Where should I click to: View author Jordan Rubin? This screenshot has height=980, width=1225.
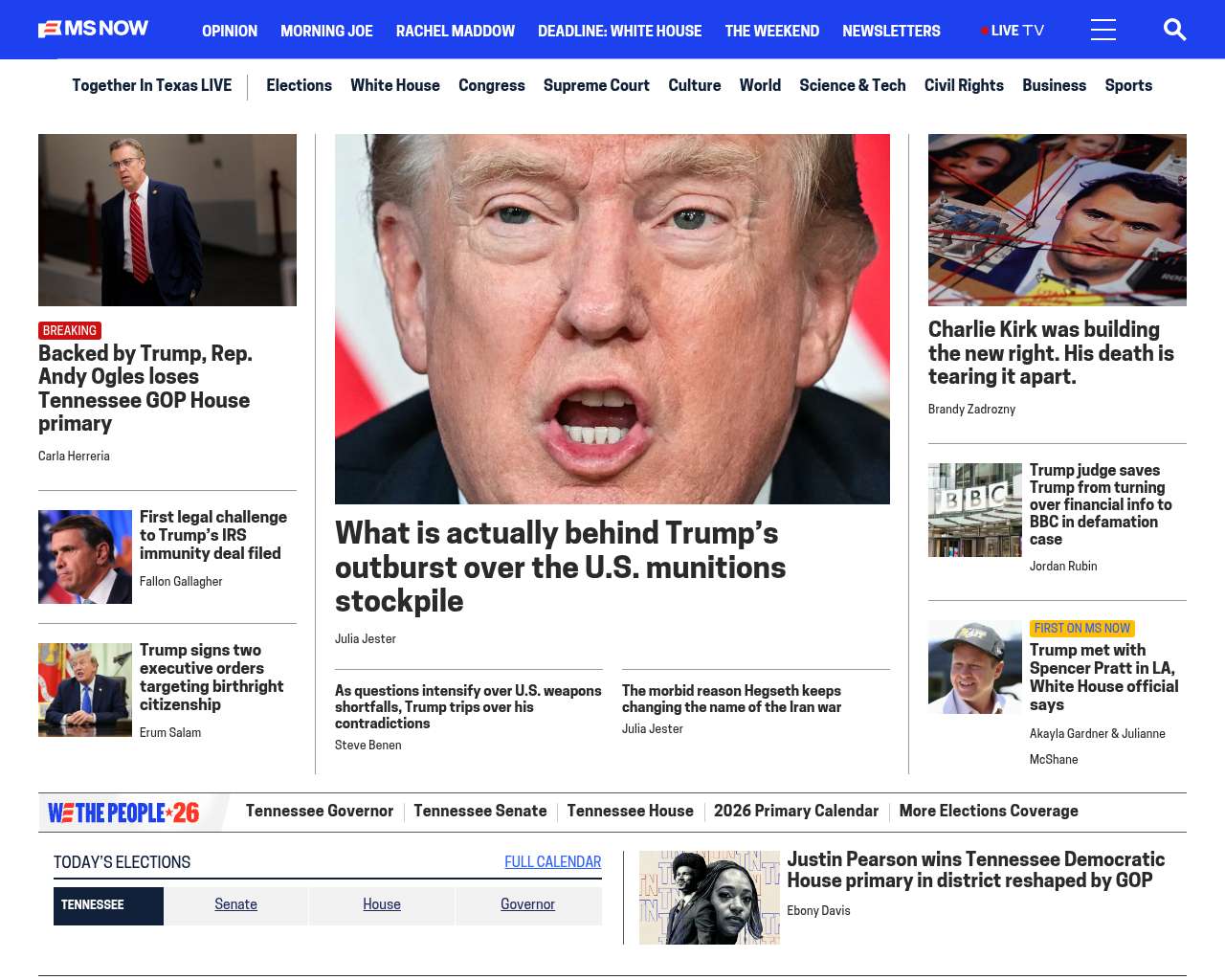[1063, 567]
